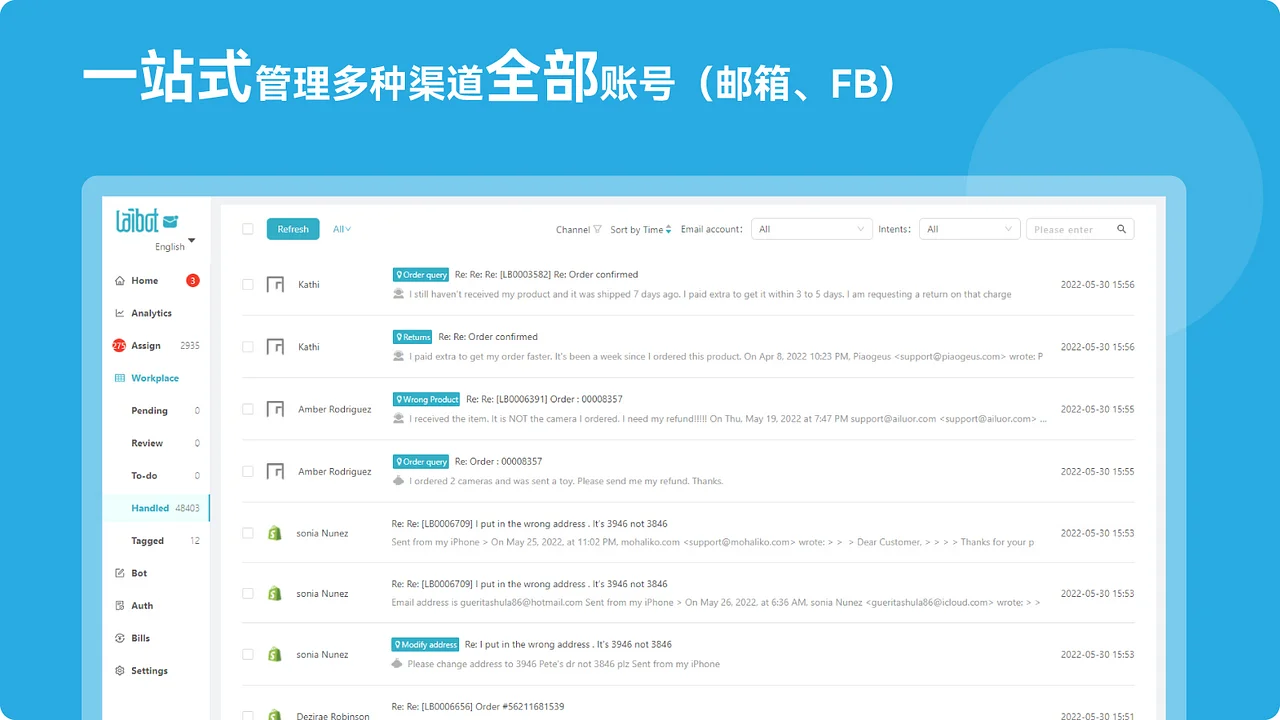Open the Tagged view in the sidebar
The width and height of the screenshot is (1280, 720).
pos(147,540)
